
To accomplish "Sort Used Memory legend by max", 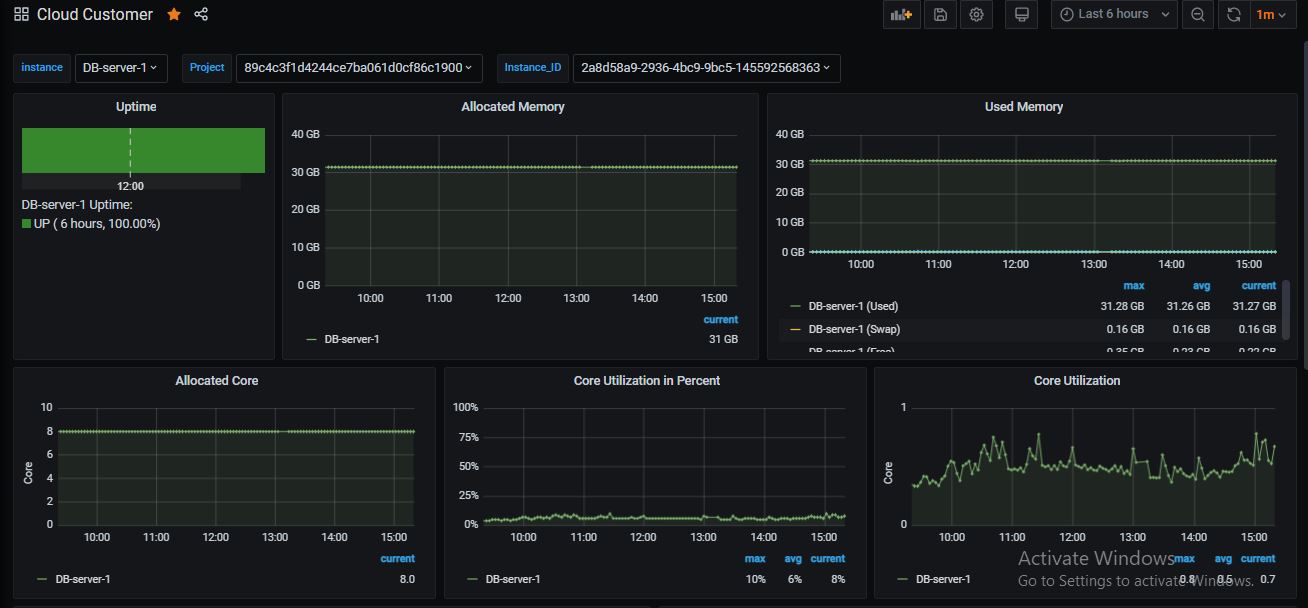I will pyautogui.click(x=1134, y=286).
